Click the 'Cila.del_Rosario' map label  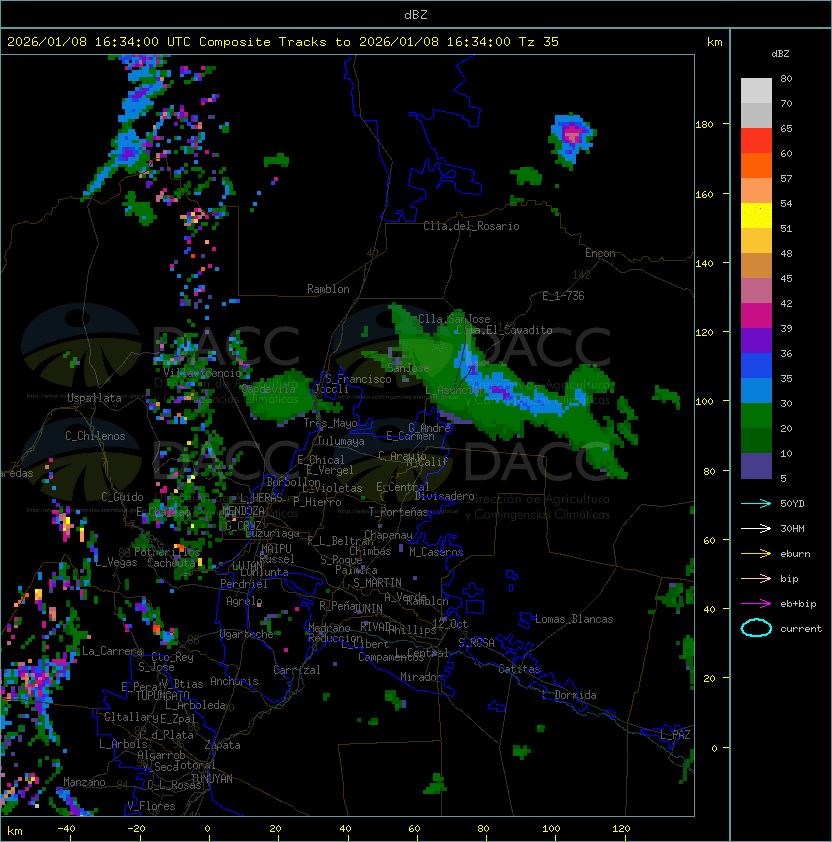471,226
